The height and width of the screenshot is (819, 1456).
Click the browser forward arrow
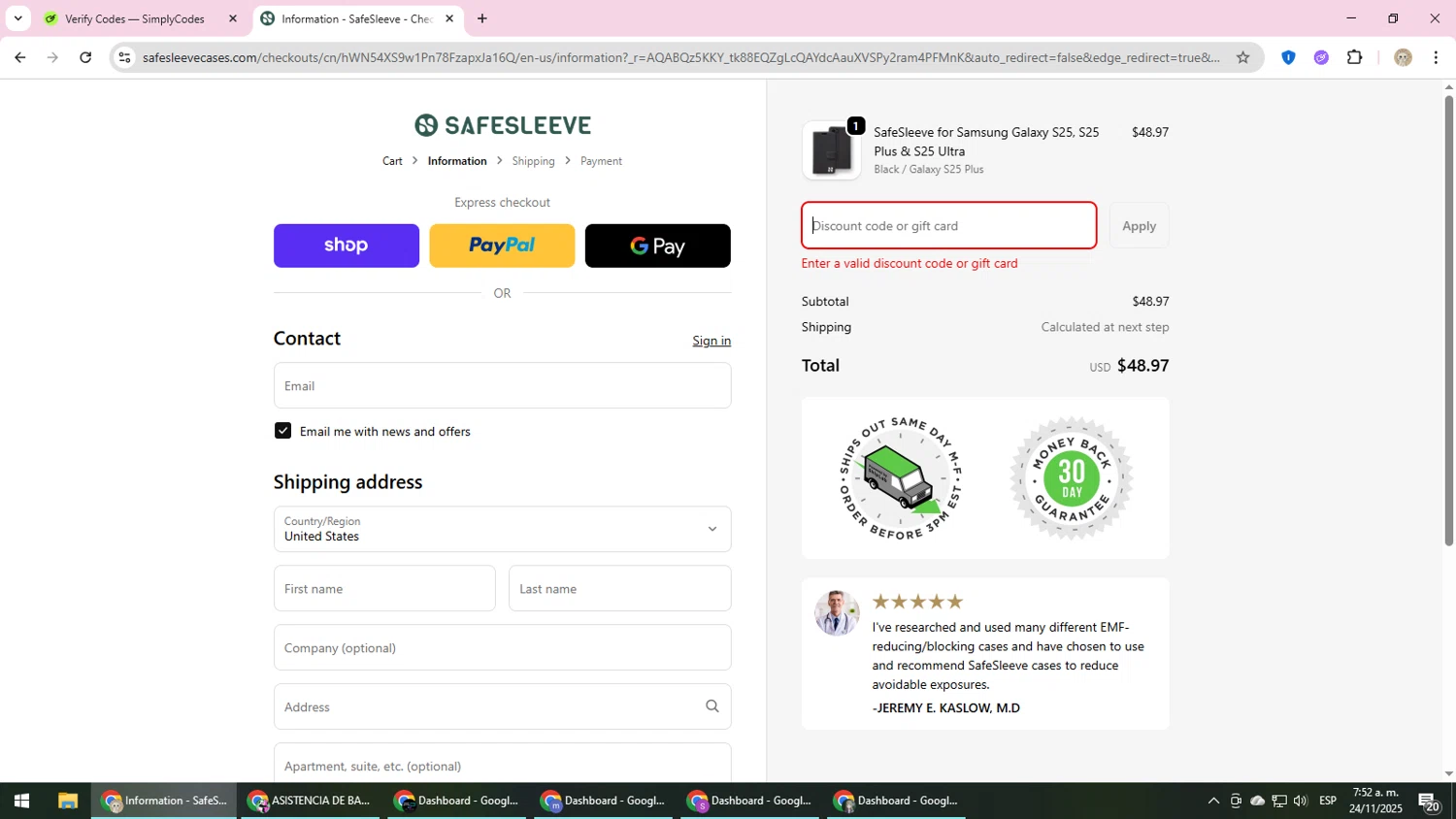click(x=52, y=57)
